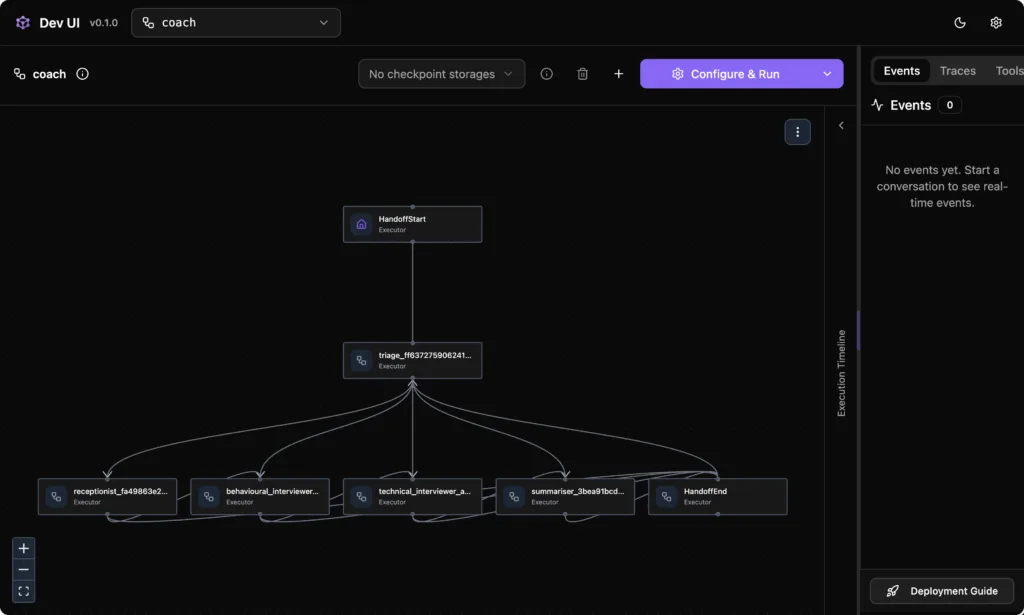This screenshot has width=1024, height=615.
Task: Fit the workflow graph to view
Action: tap(24, 591)
